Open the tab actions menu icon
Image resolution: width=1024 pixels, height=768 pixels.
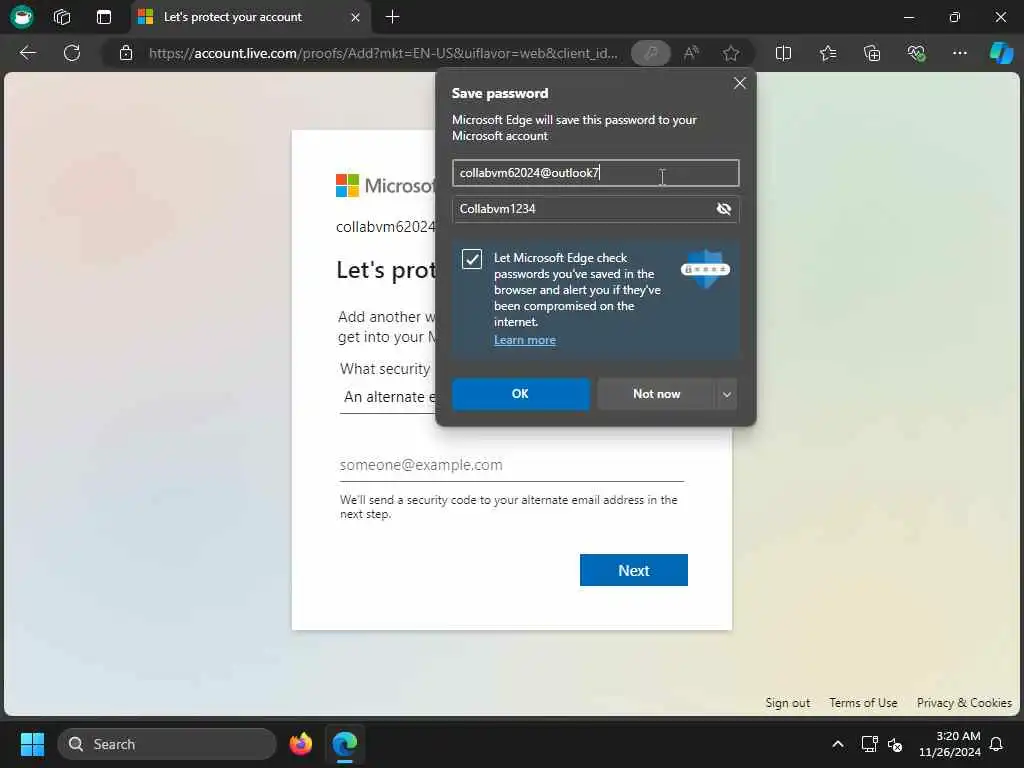[x=104, y=16]
